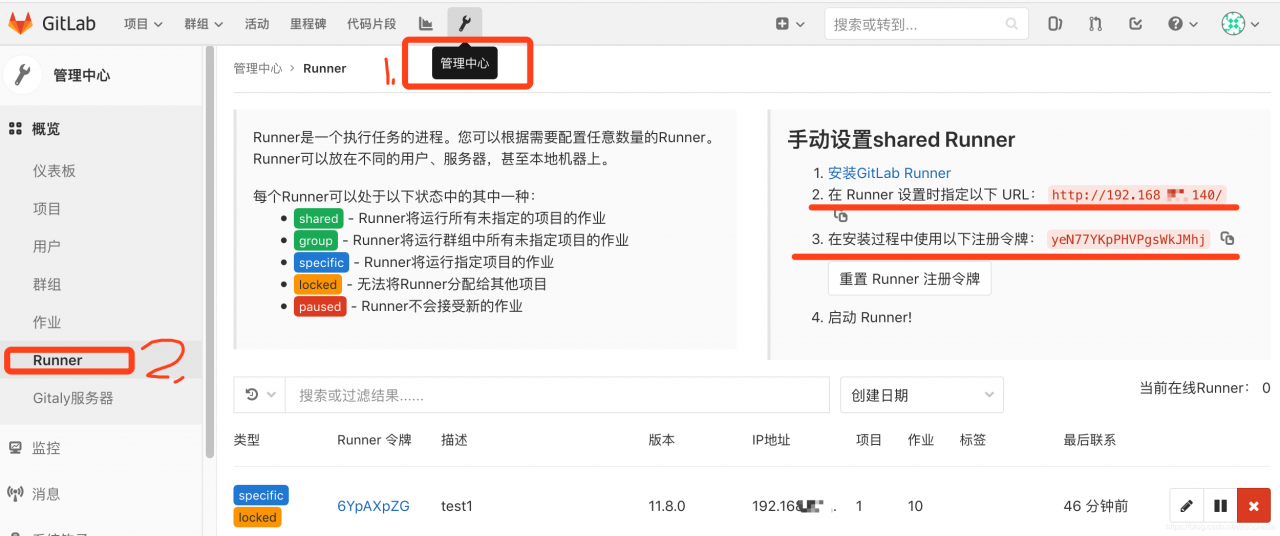
Task: Click the registration token yeN77YKpPHVPgsWkJMhj
Action: [1128, 239]
